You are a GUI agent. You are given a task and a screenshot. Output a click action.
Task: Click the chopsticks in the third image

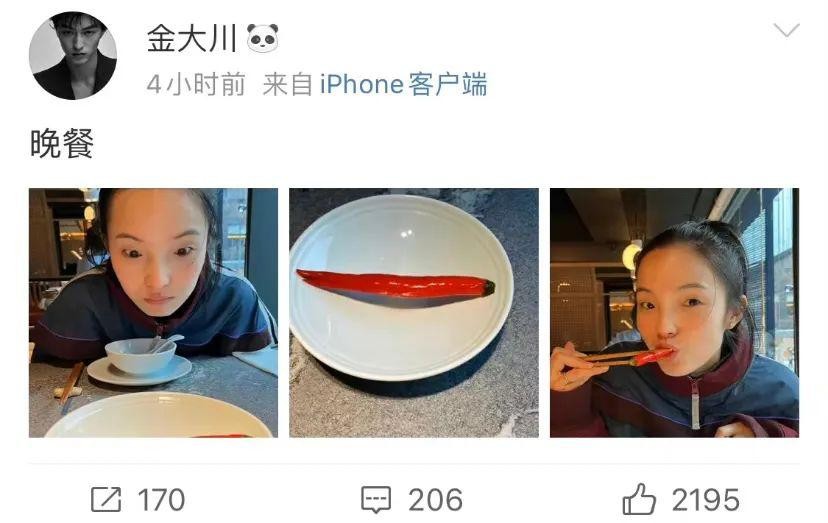(613, 358)
